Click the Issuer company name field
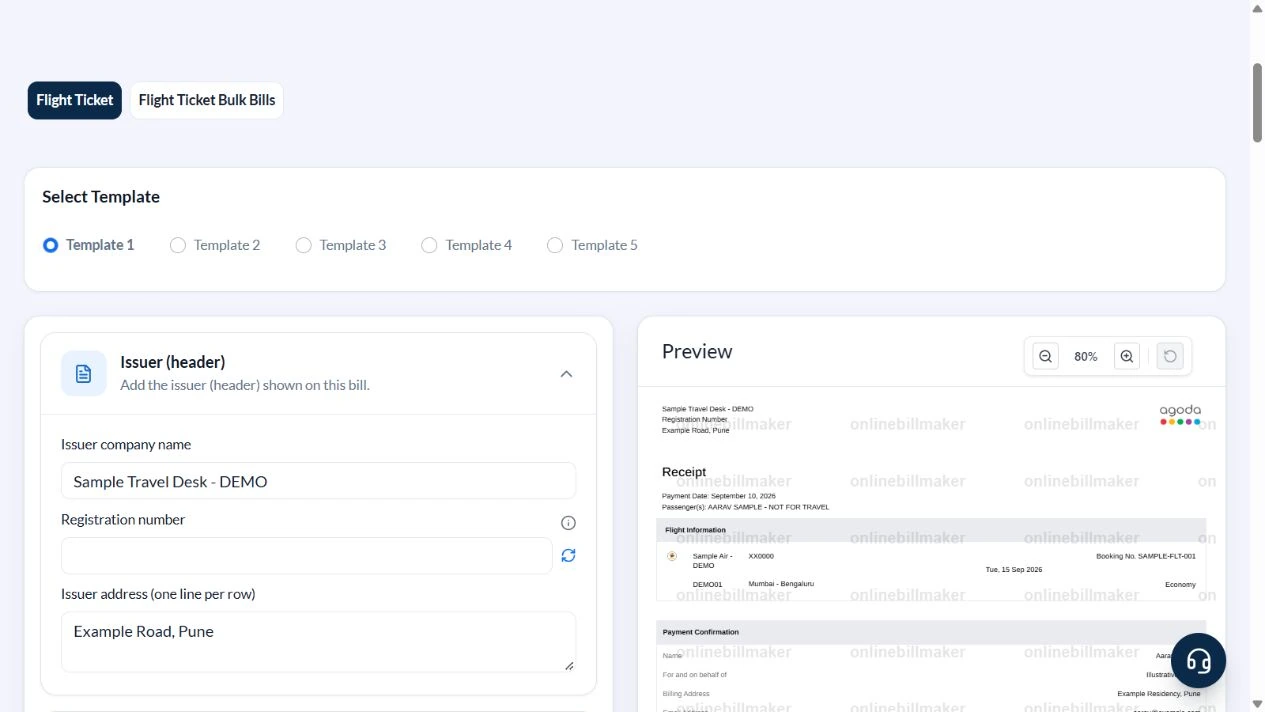 tap(318, 481)
